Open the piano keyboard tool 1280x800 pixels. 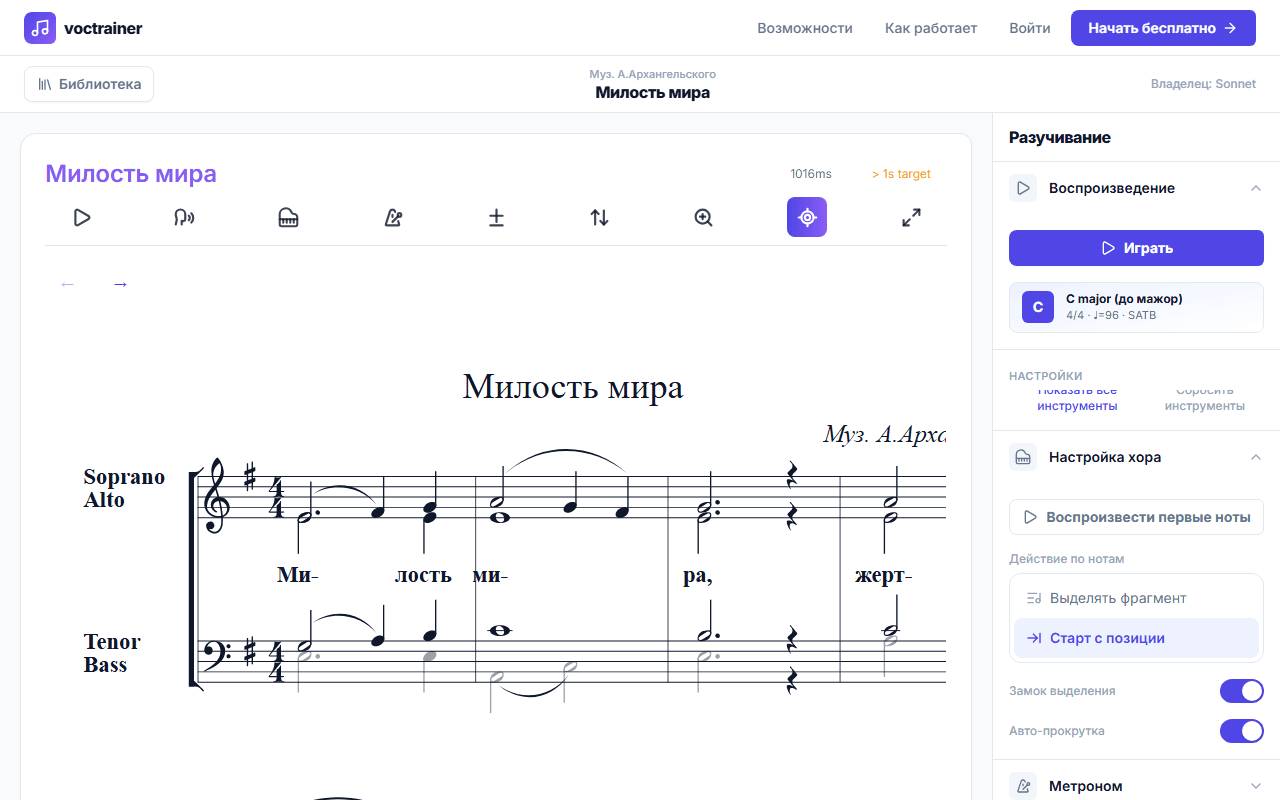pos(288,217)
